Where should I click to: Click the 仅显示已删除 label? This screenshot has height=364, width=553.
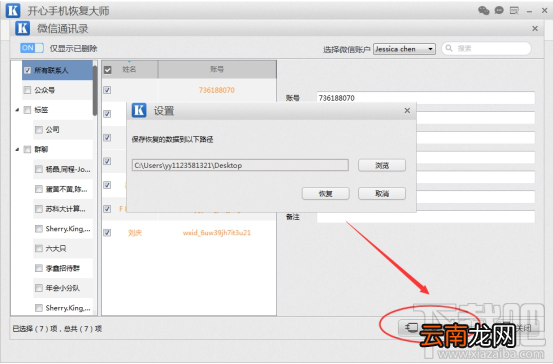tap(73, 48)
